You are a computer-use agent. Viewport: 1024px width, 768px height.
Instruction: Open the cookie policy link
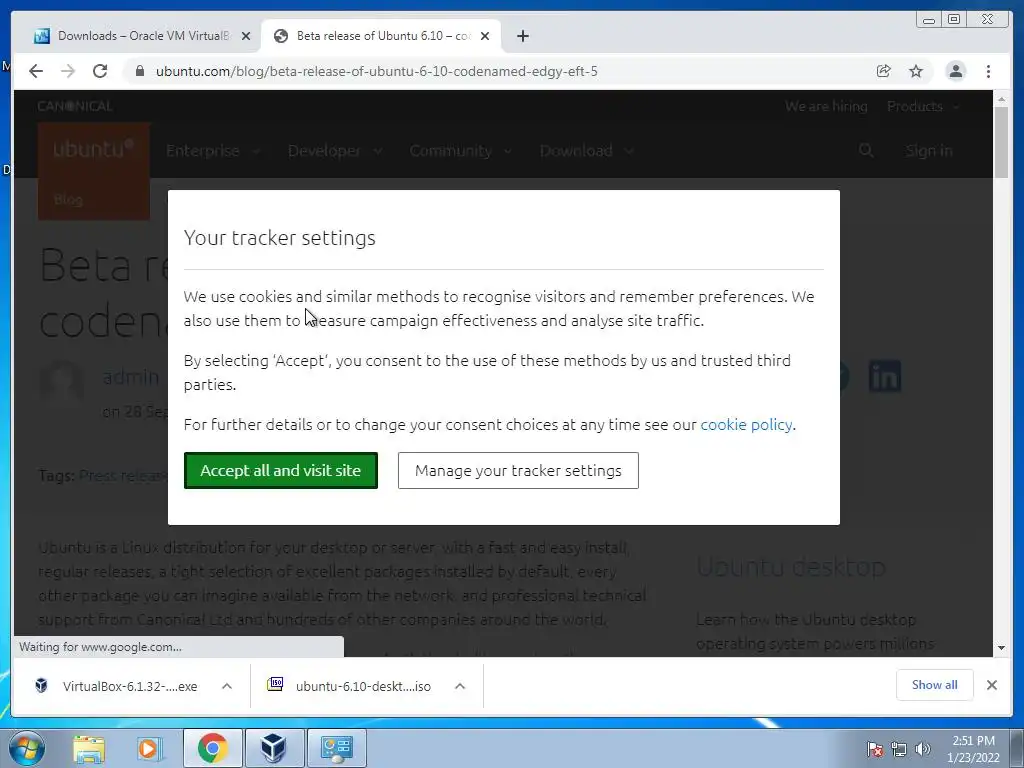click(x=746, y=424)
